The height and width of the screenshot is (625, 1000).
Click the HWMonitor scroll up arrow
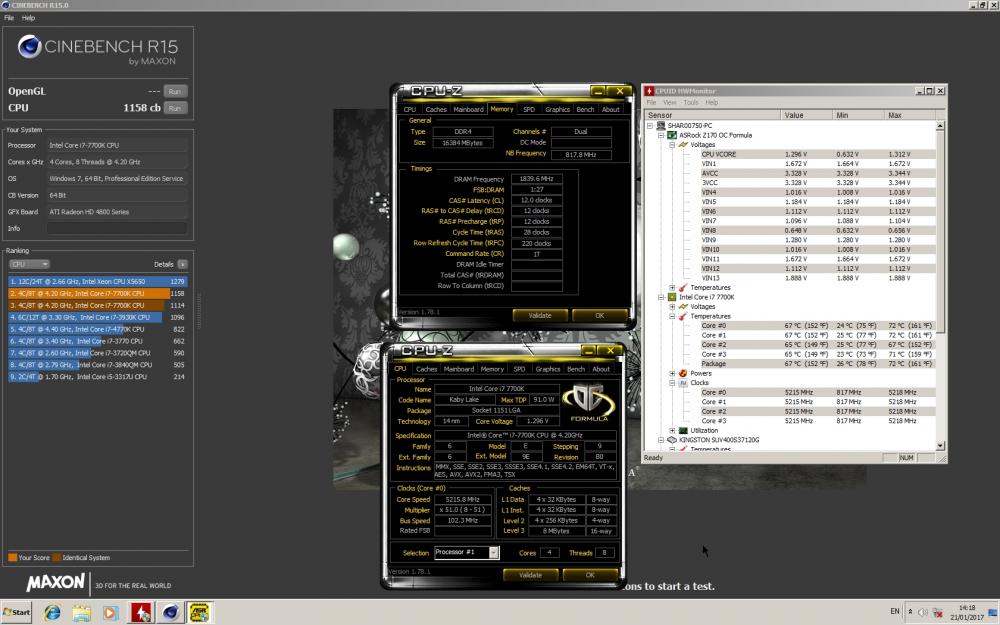pyautogui.click(x=940, y=126)
